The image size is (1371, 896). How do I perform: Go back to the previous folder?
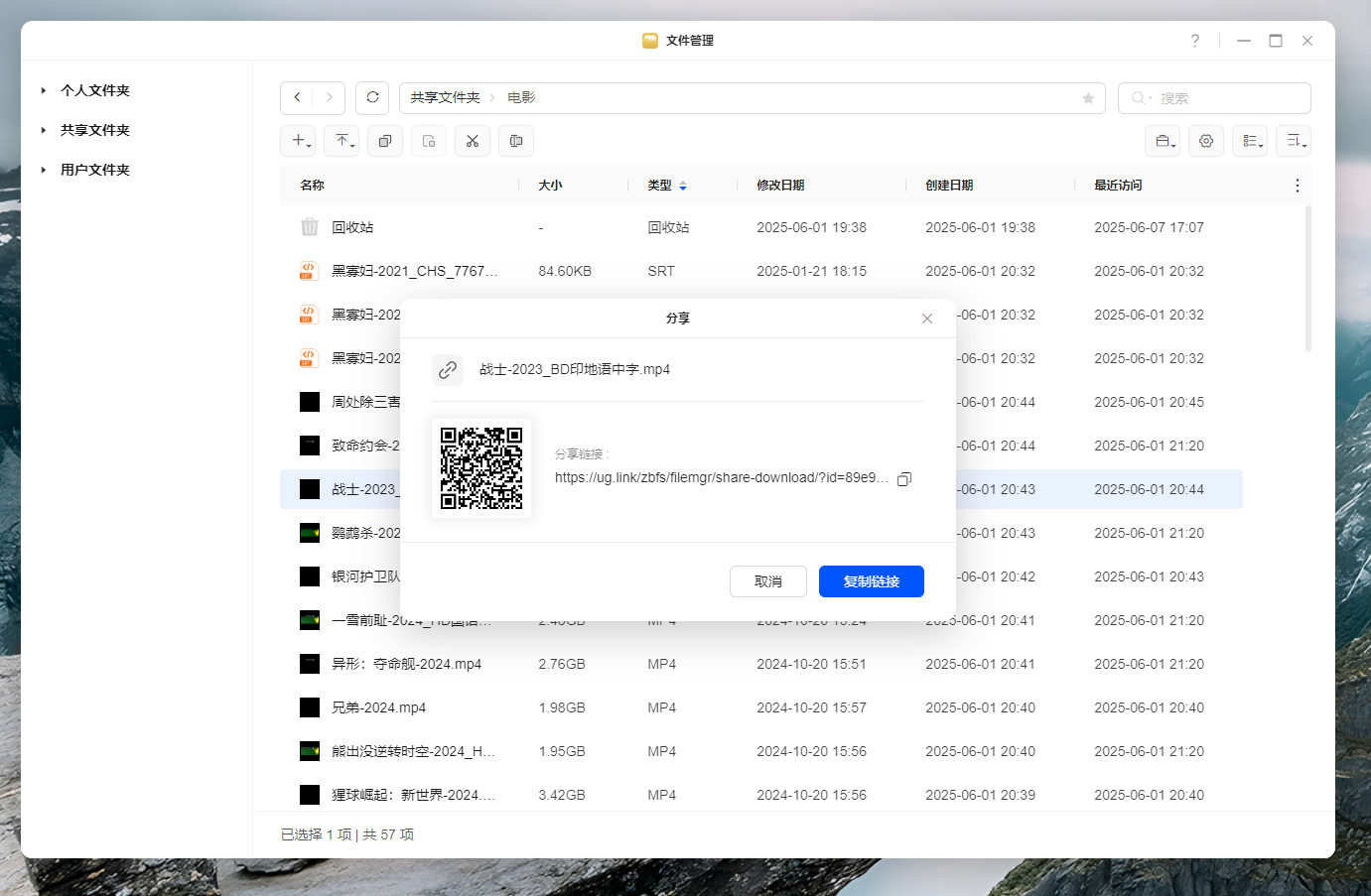tap(297, 97)
